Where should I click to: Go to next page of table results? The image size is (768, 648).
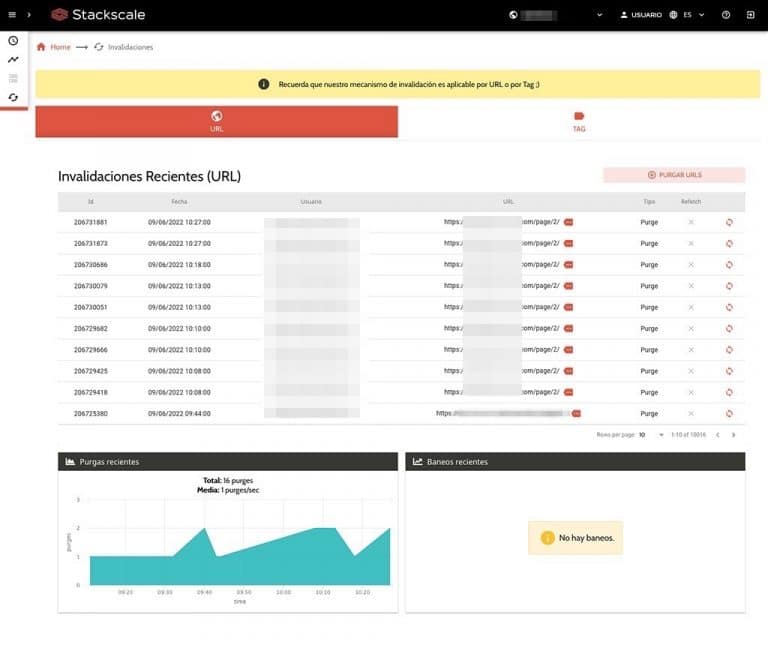click(x=733, y=435)
